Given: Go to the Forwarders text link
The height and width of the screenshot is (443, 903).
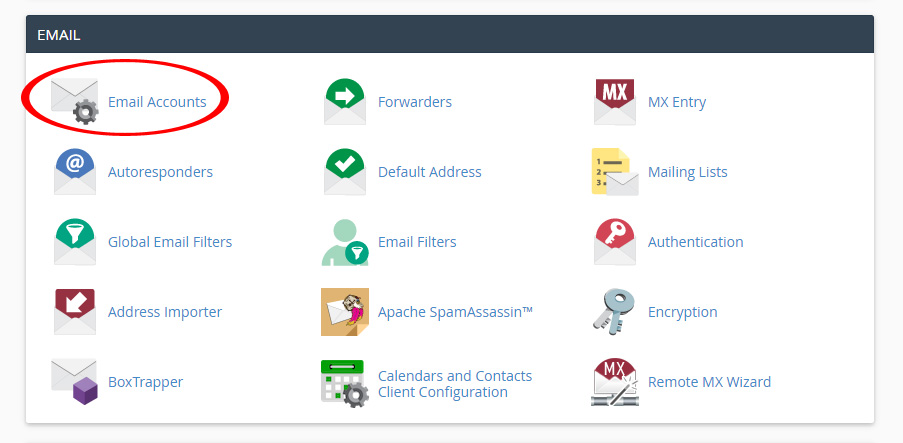Looking at the screenshot, I should (x=415, y=102).
